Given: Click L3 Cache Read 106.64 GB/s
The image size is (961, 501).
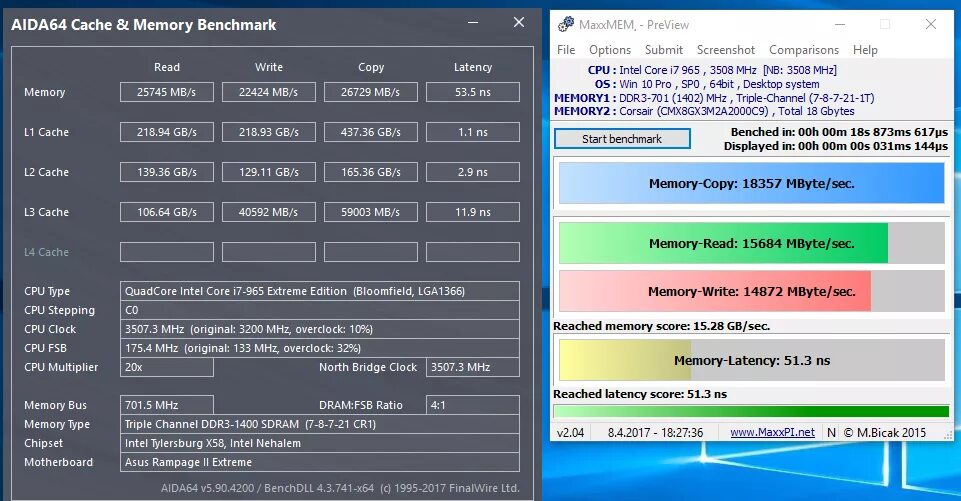Looking at the screenshot, I should click(167, 212).
